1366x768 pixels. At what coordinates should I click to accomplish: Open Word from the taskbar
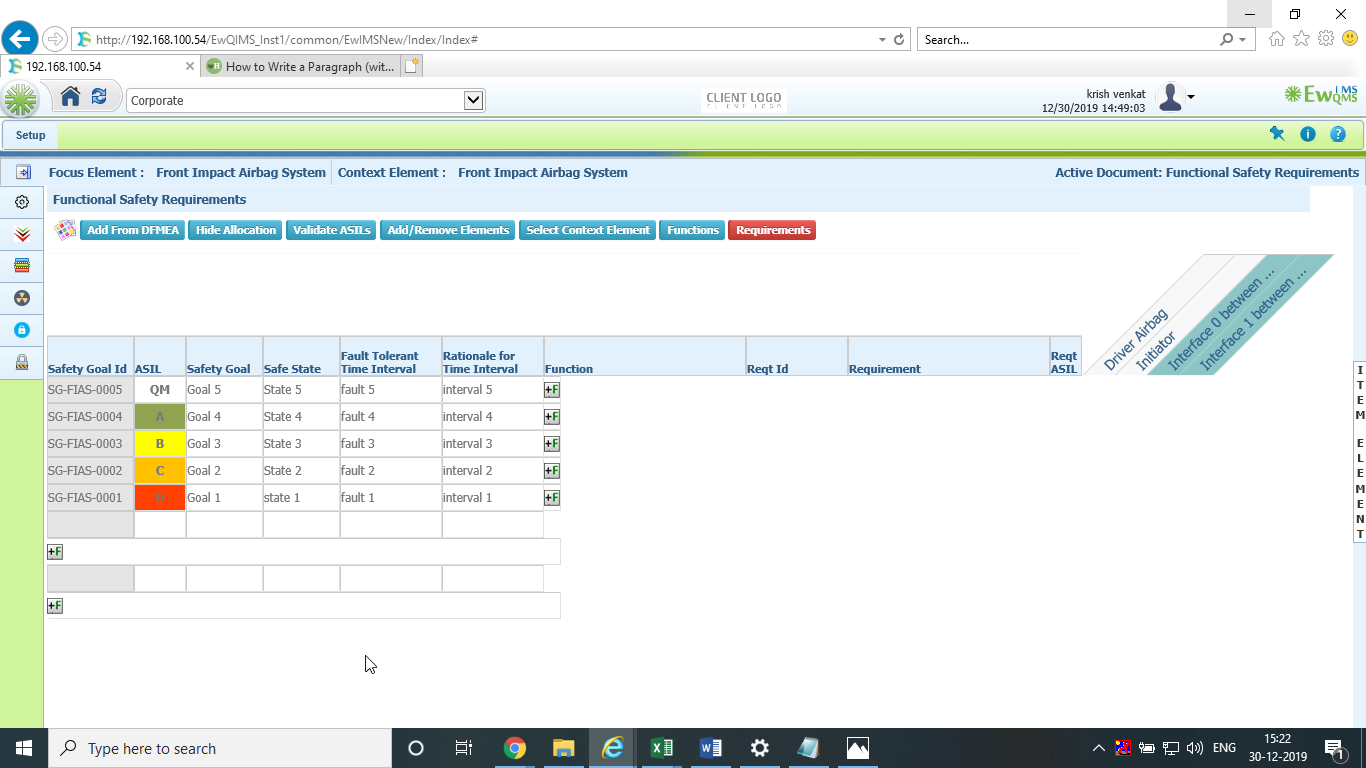710,748
